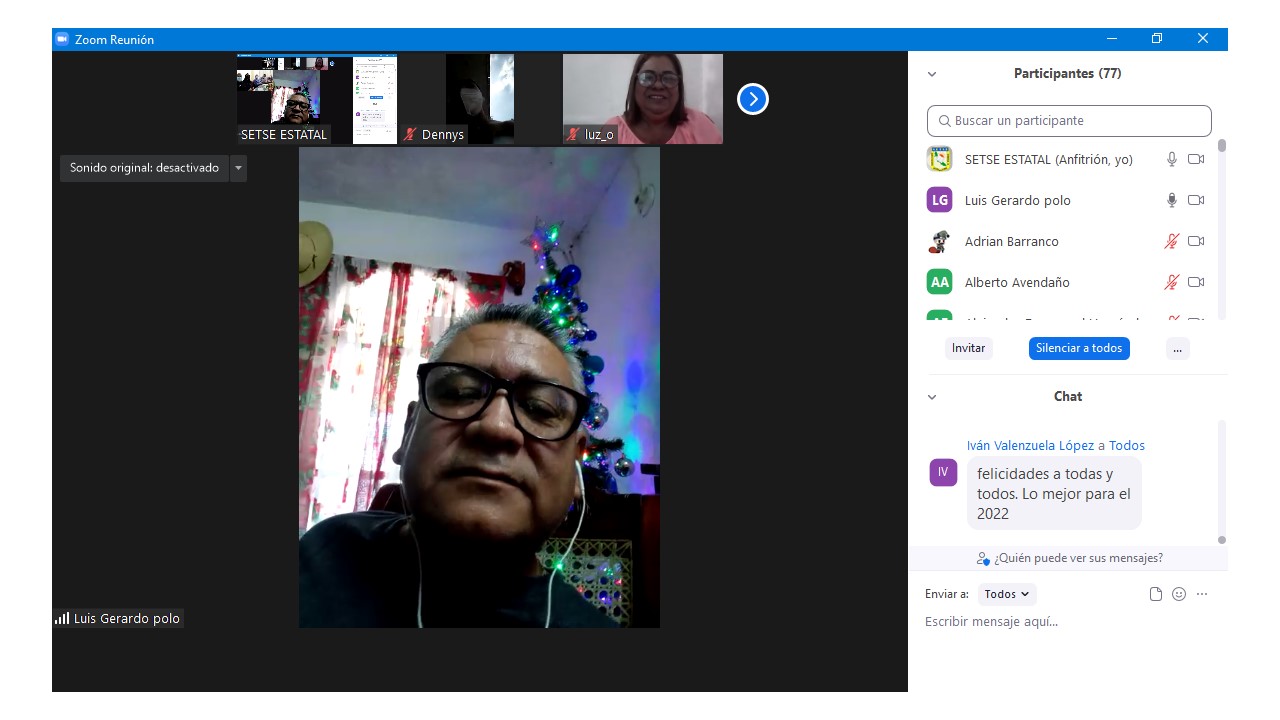Collapse the Participantes panel chevron
The height and width of the screenshot is (720, 1280).
click(x=932, y=74)
